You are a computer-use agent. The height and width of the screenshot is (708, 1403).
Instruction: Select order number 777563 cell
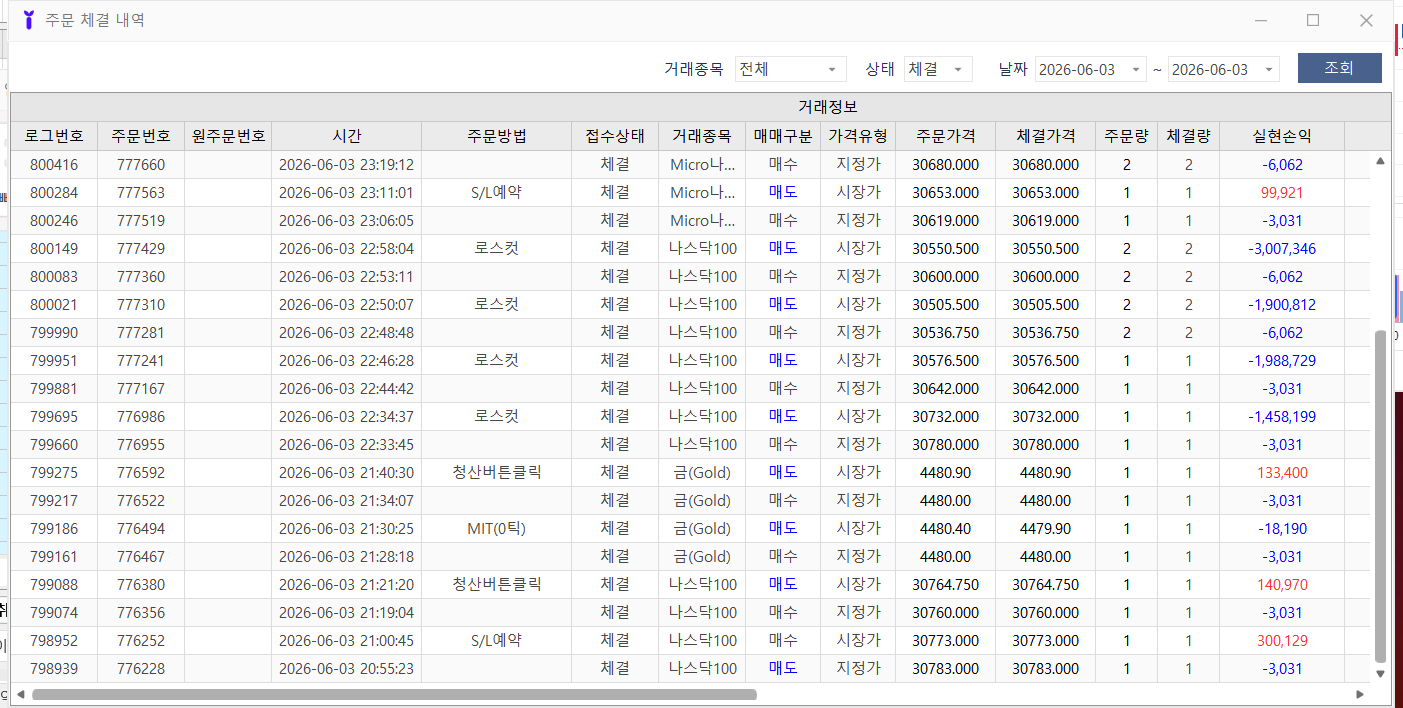pos(141,193)
